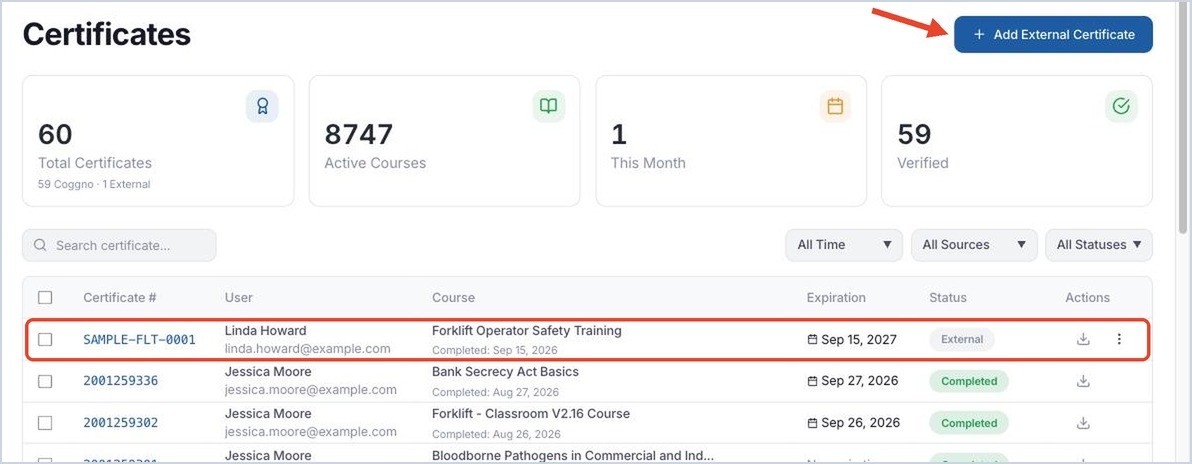Image resolution: width=1192 pixels, height=464 pixels.
Task: Click the Bank Secrecy Act Basics course name
Action: click(506, 372)
